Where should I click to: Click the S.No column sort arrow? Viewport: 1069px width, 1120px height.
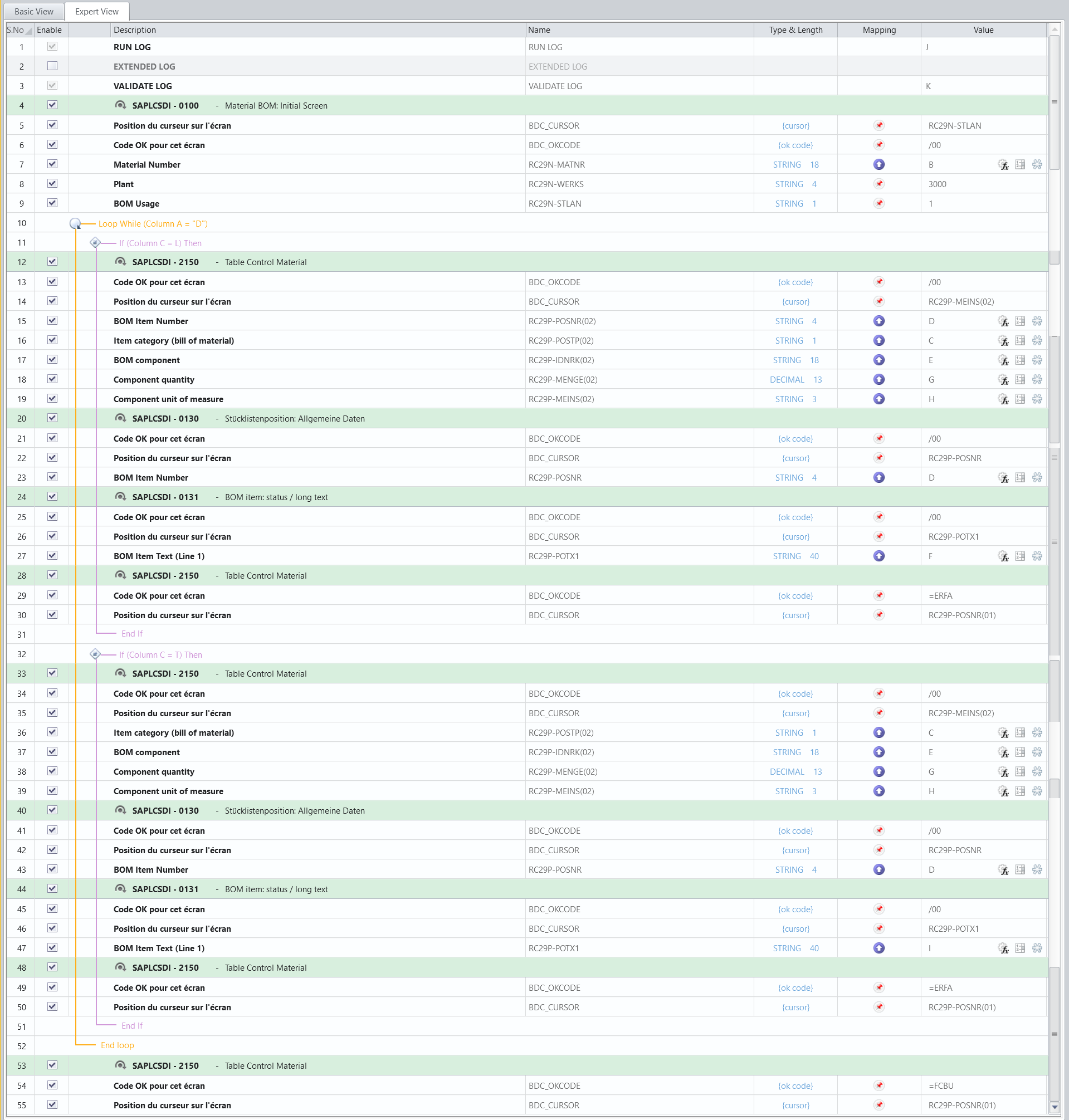(28, 31)
